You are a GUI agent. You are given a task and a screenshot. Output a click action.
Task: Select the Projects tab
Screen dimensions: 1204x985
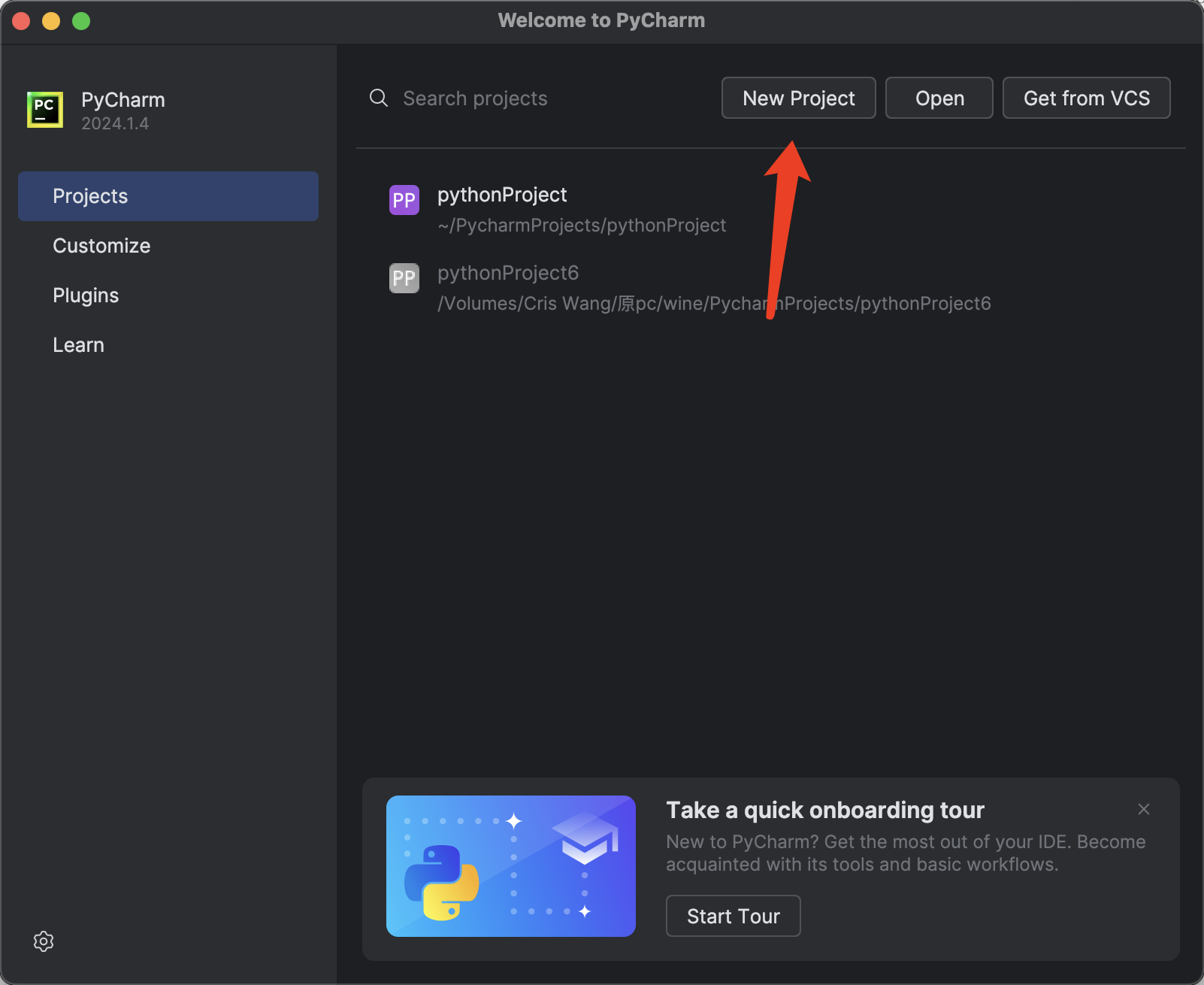[168, 196]
